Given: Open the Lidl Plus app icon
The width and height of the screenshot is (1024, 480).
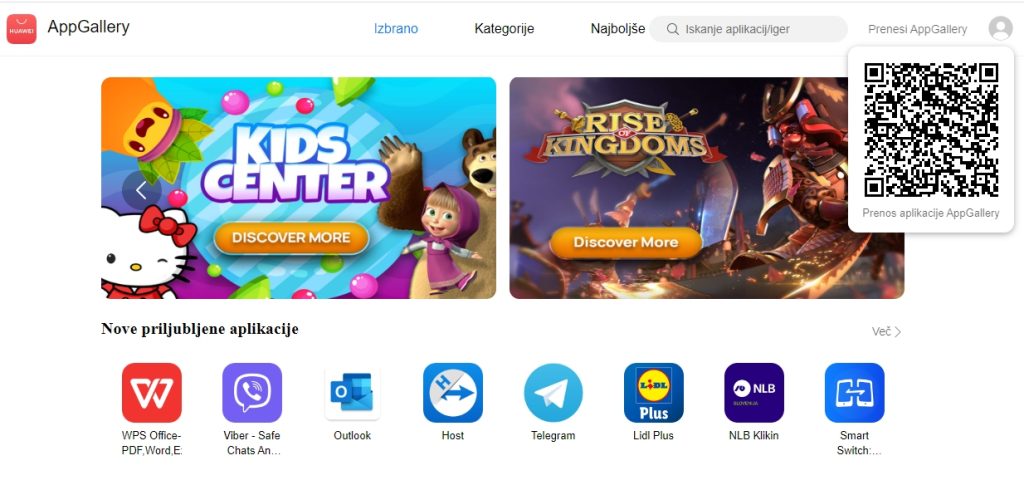Looking at the screenshot, I should point(654,392).
